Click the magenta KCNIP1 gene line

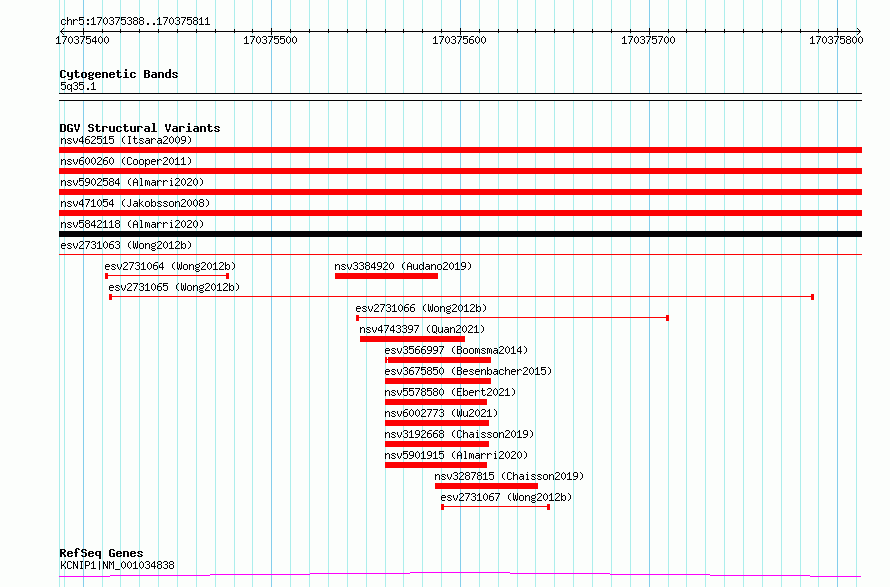460,575
